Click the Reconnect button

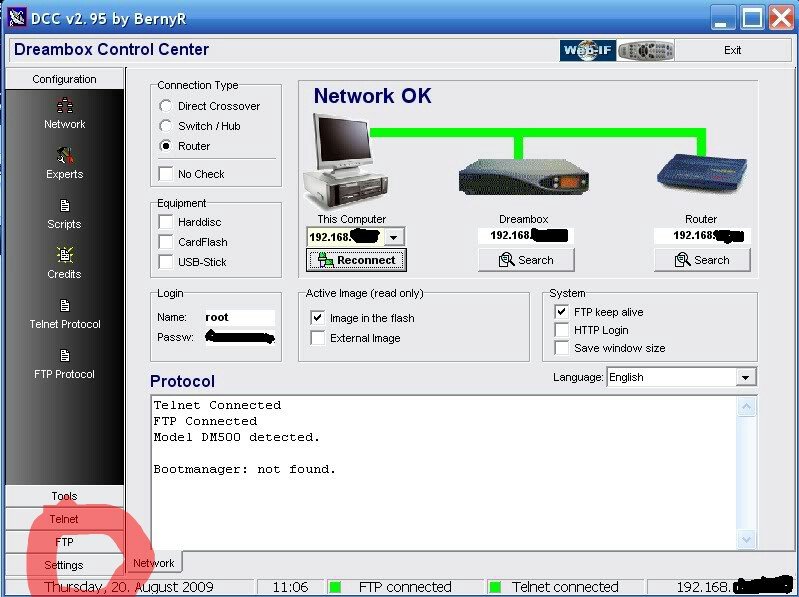[356, 260]
